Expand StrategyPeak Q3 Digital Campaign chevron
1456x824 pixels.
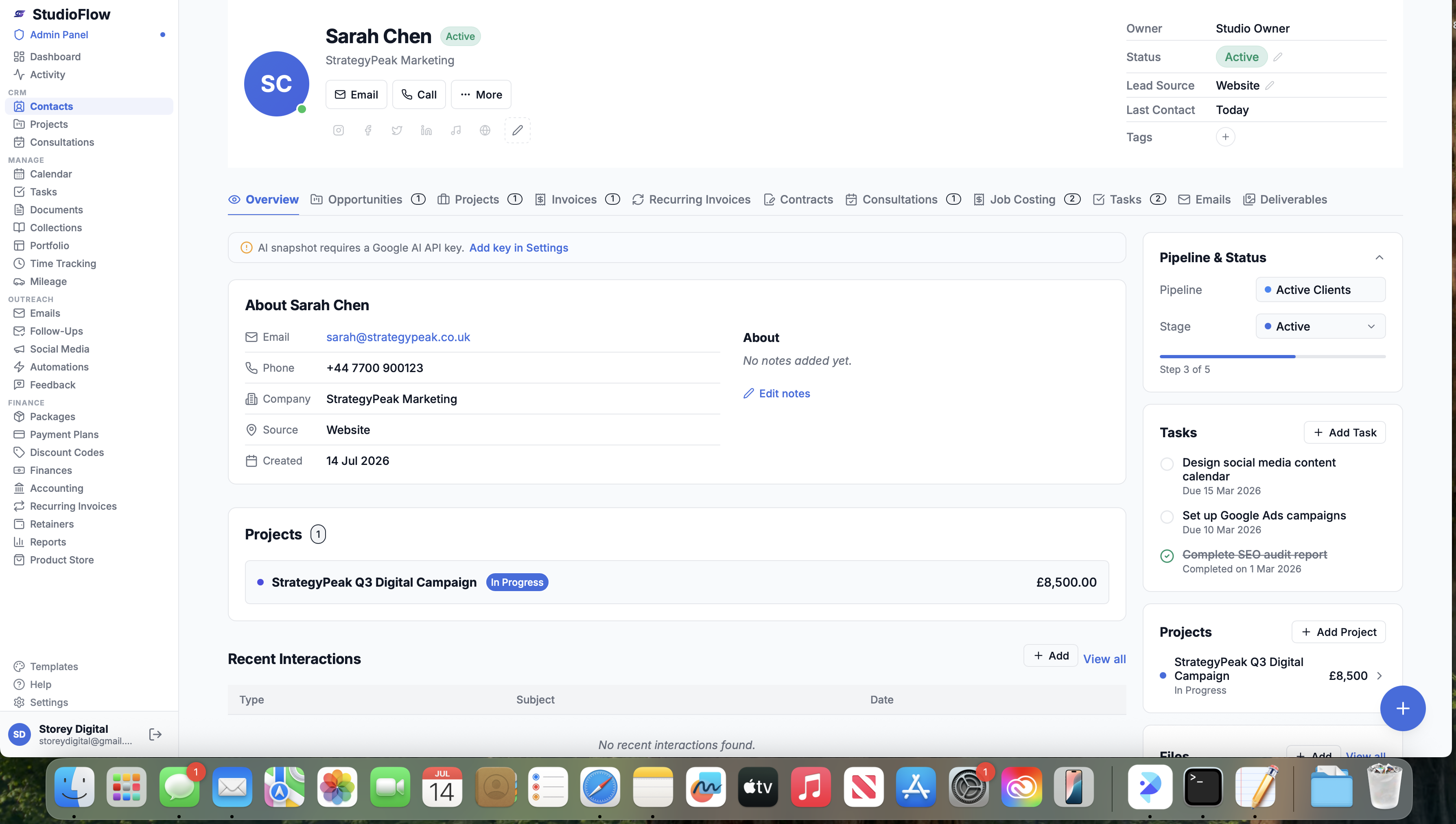pyautogui.click(x=1379, y=676)
